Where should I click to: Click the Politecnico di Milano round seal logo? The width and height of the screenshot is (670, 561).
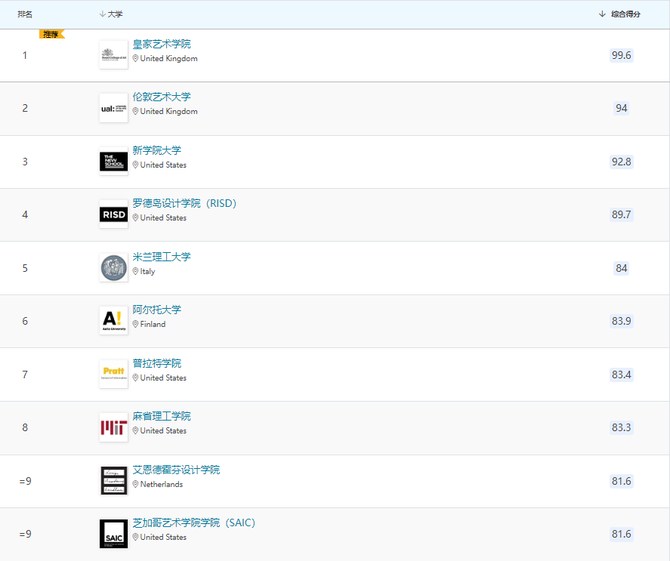[x=114, y=268]
